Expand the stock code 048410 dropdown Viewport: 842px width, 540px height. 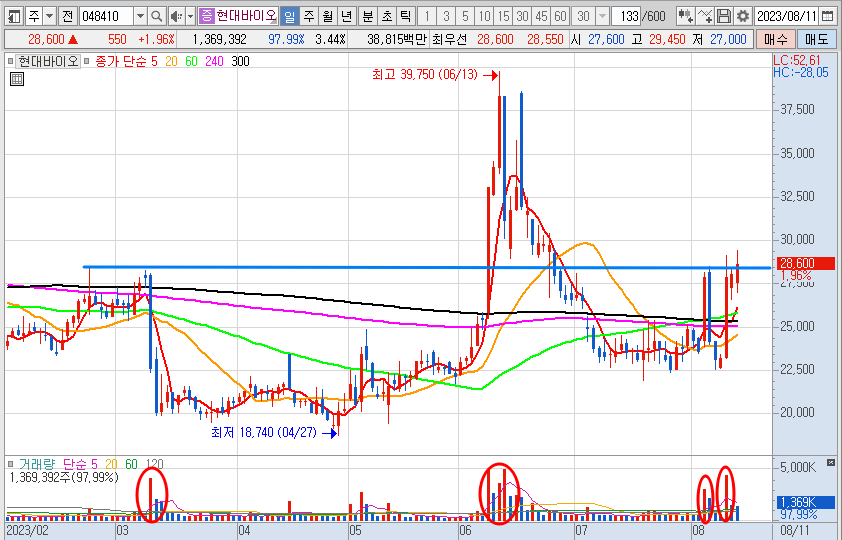(140, 16)
